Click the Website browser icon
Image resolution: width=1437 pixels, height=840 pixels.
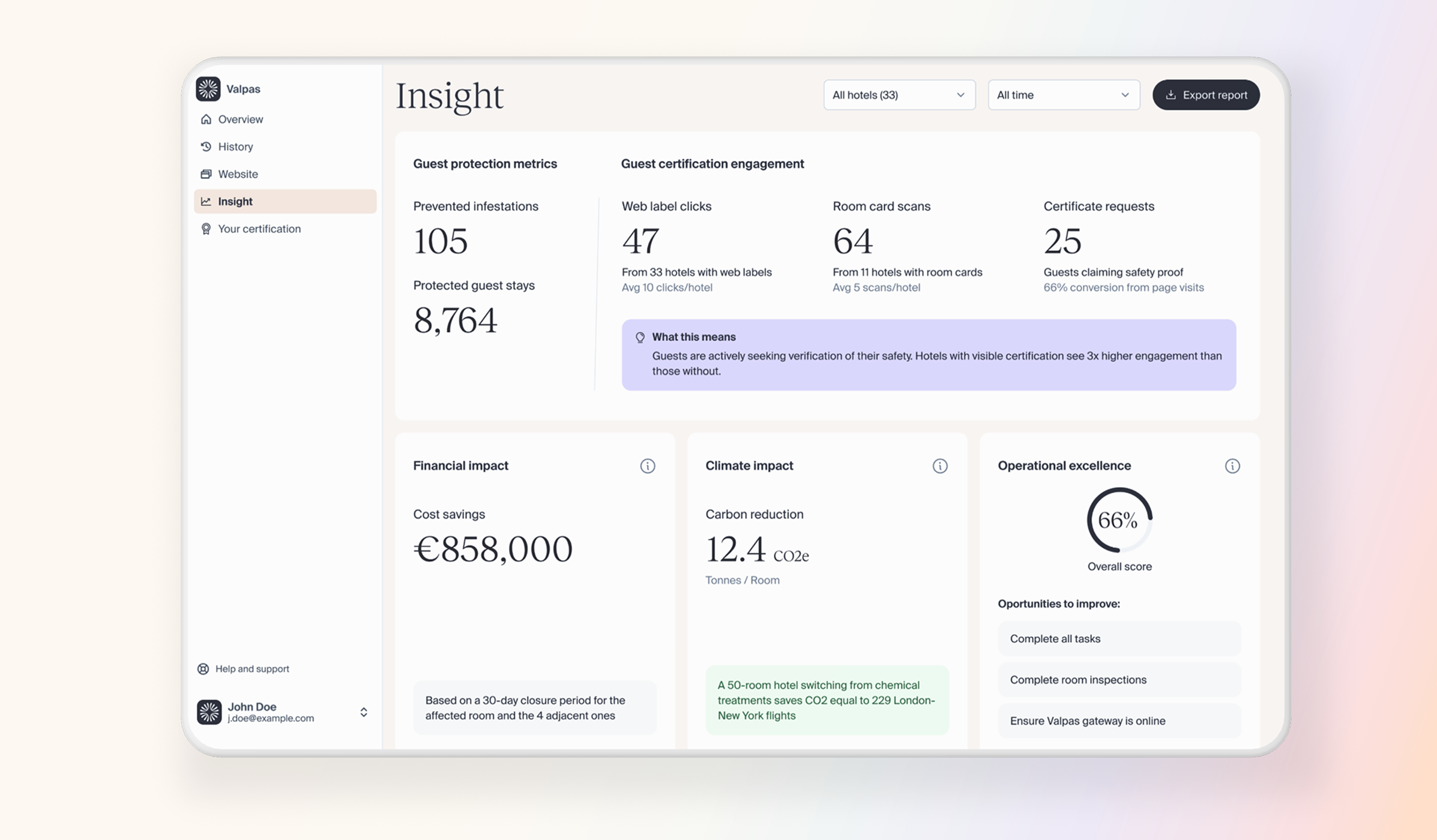[206, 174]
